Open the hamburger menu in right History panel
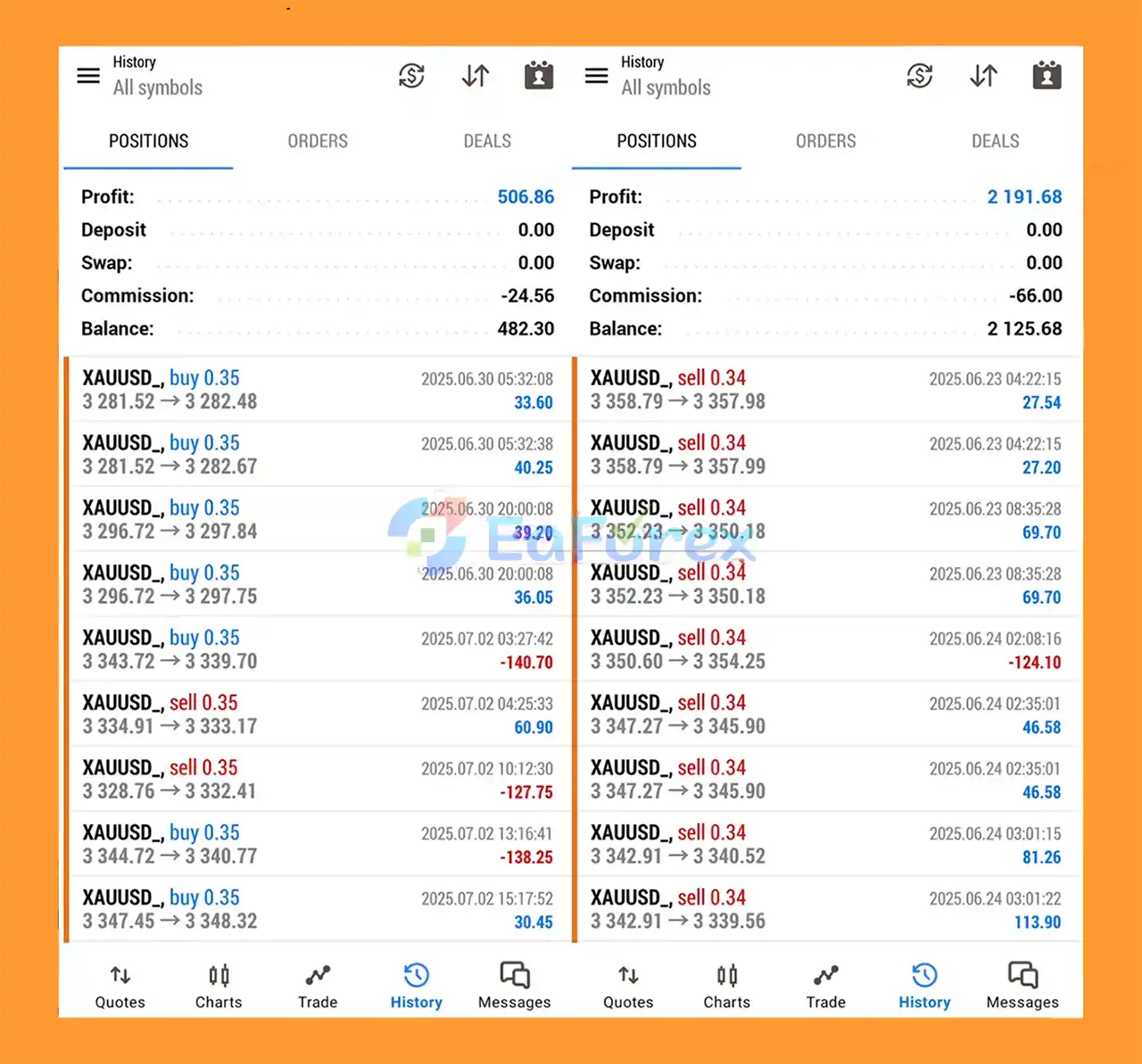 [x=596, y=76]
